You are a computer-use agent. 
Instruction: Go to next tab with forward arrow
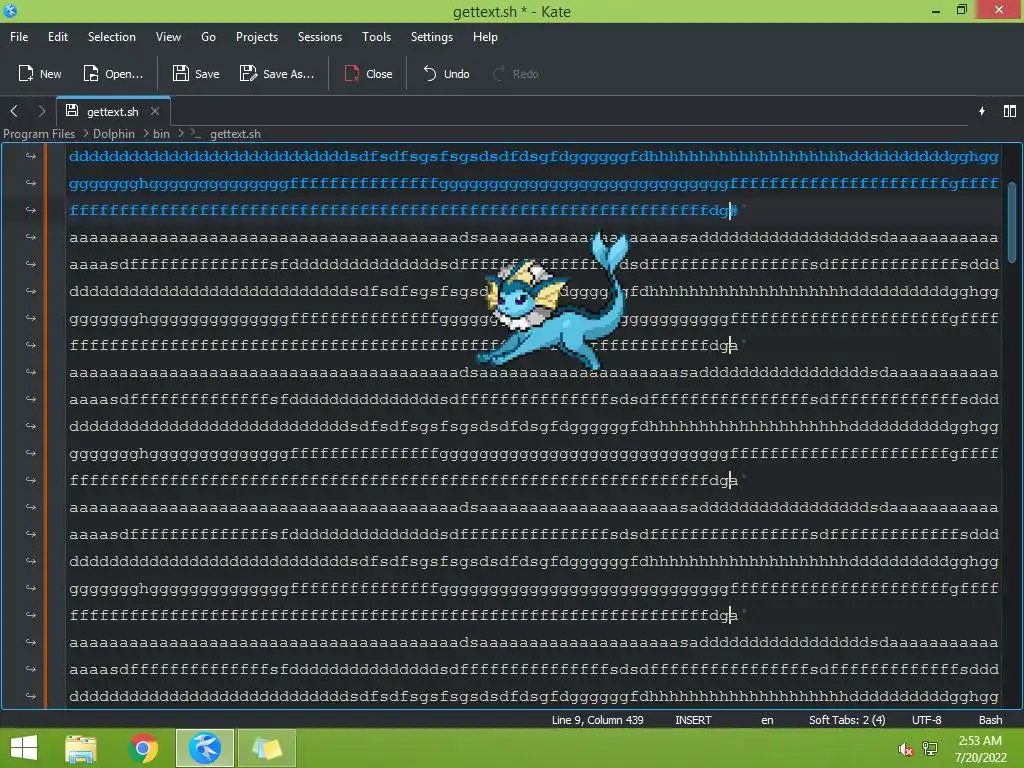42,111
